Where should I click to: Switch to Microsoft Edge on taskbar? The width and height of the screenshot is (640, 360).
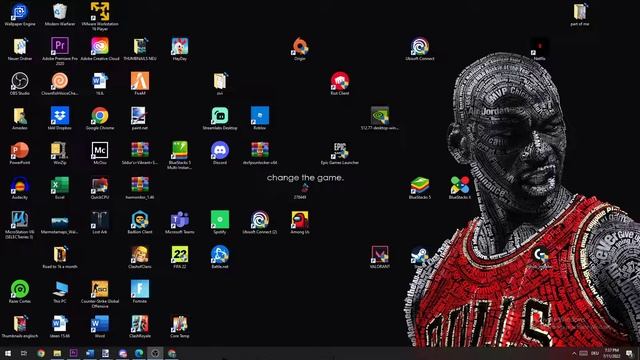(x=139, y=353)
